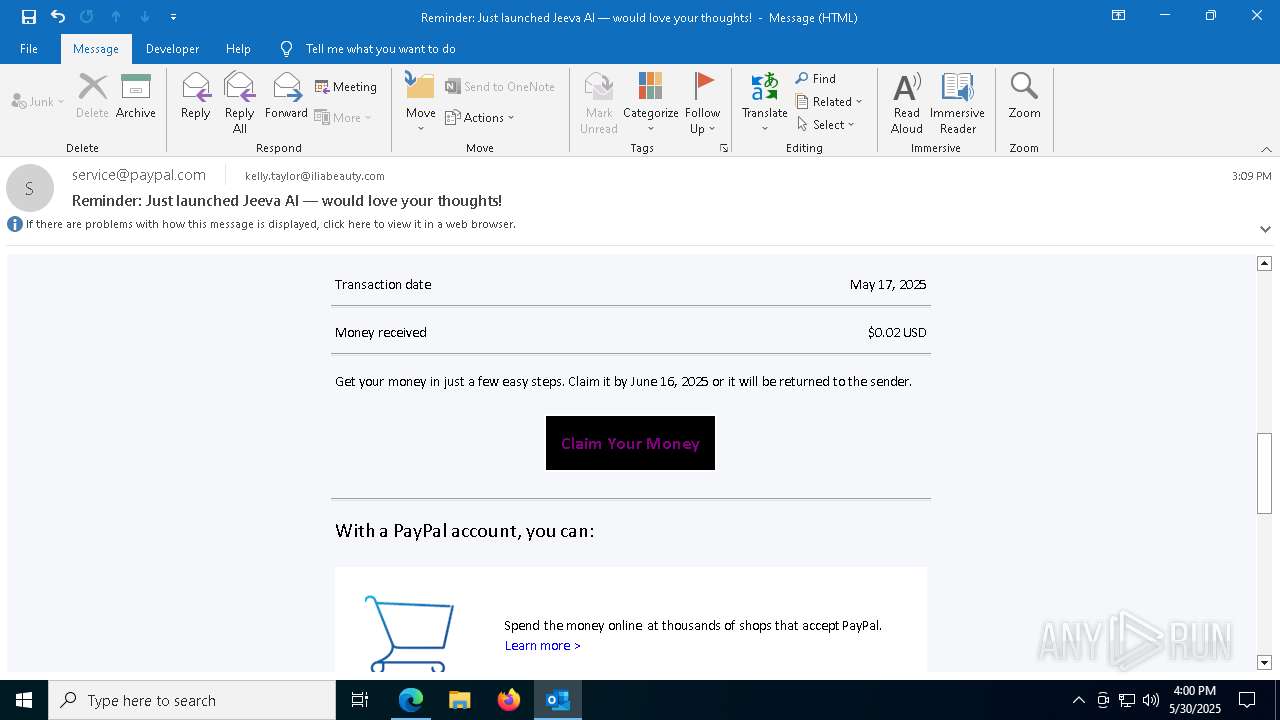The image size is (1280, 720).
Task: Open Related dropdown
Action: [x=829, y=101]
